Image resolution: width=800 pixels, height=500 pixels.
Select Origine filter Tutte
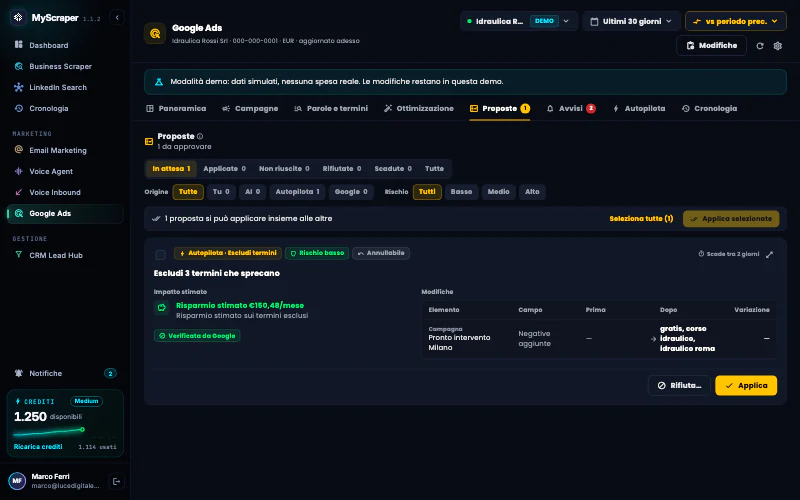(188, 192)
